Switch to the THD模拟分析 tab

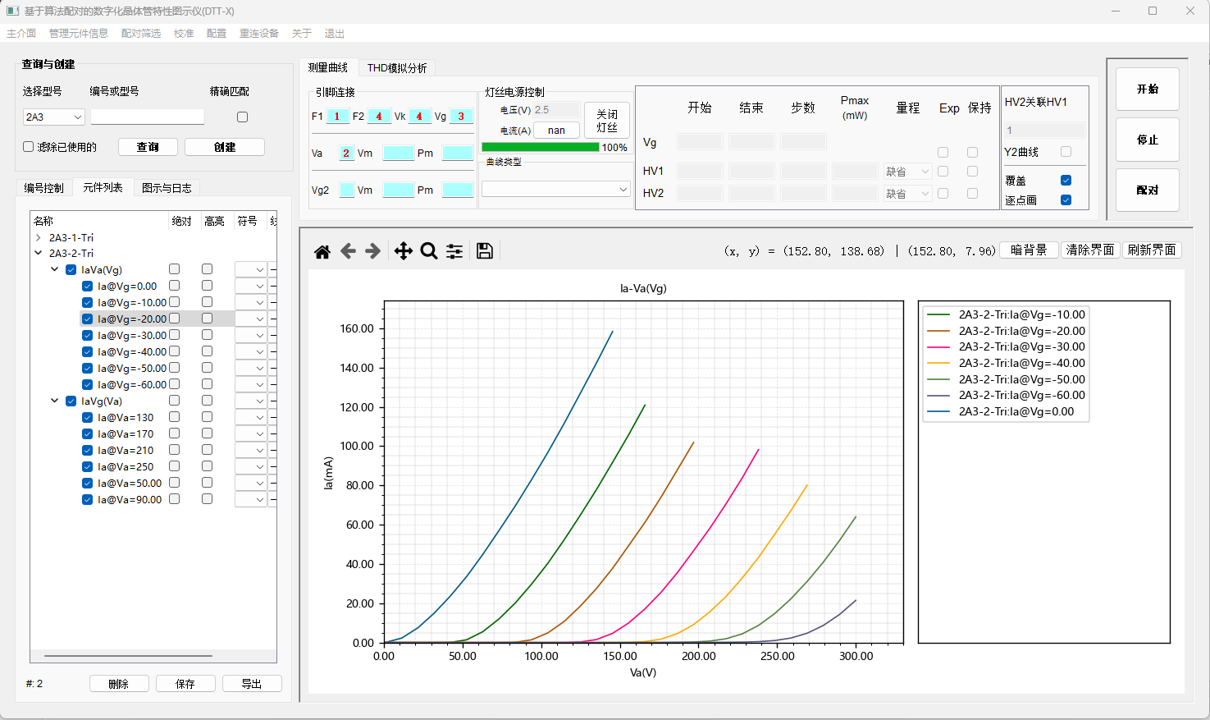397,68
